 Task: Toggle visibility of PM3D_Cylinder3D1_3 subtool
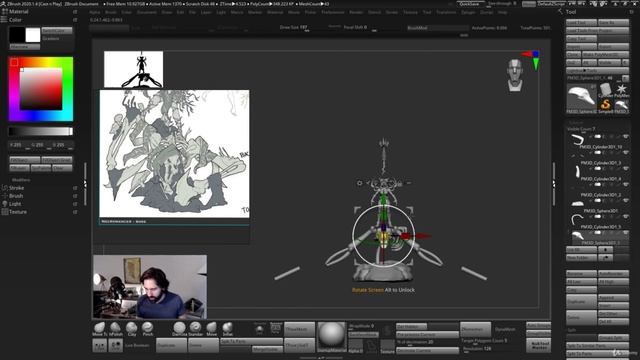click(625, 153)
